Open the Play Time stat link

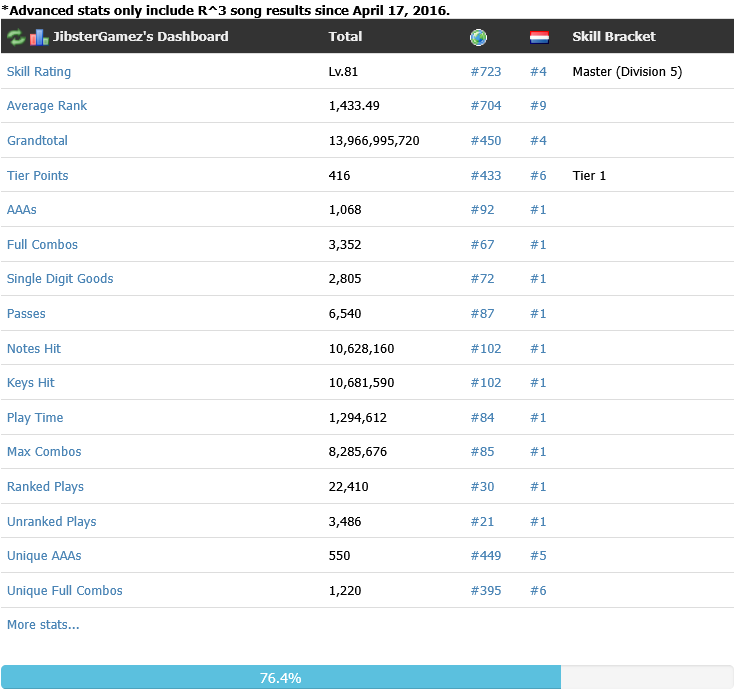[35, 418]
